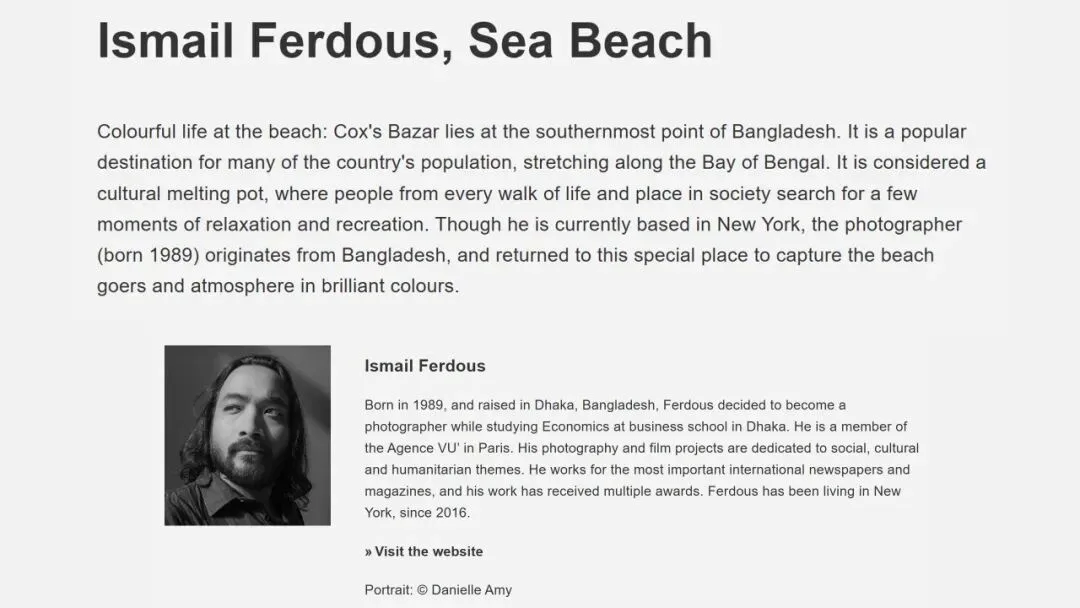This screenshot has width=1080, height=608.
Task: Click the bold 'Ismail Ferdous' name beside portrait
Action: tap(425, 366)
